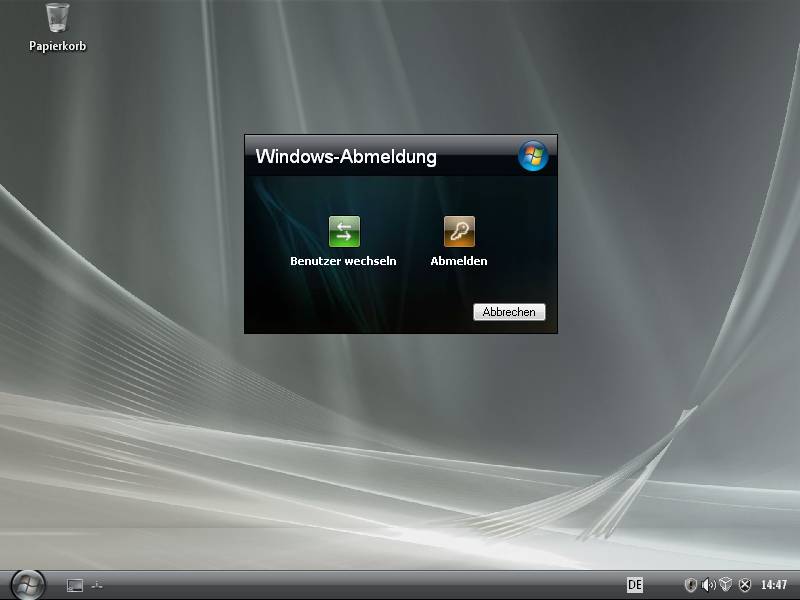The height and width of the screenshot is (600, 800).
Task: Click the 'Windows-Abmeldung' dialog title
Action: click(346, 157)
